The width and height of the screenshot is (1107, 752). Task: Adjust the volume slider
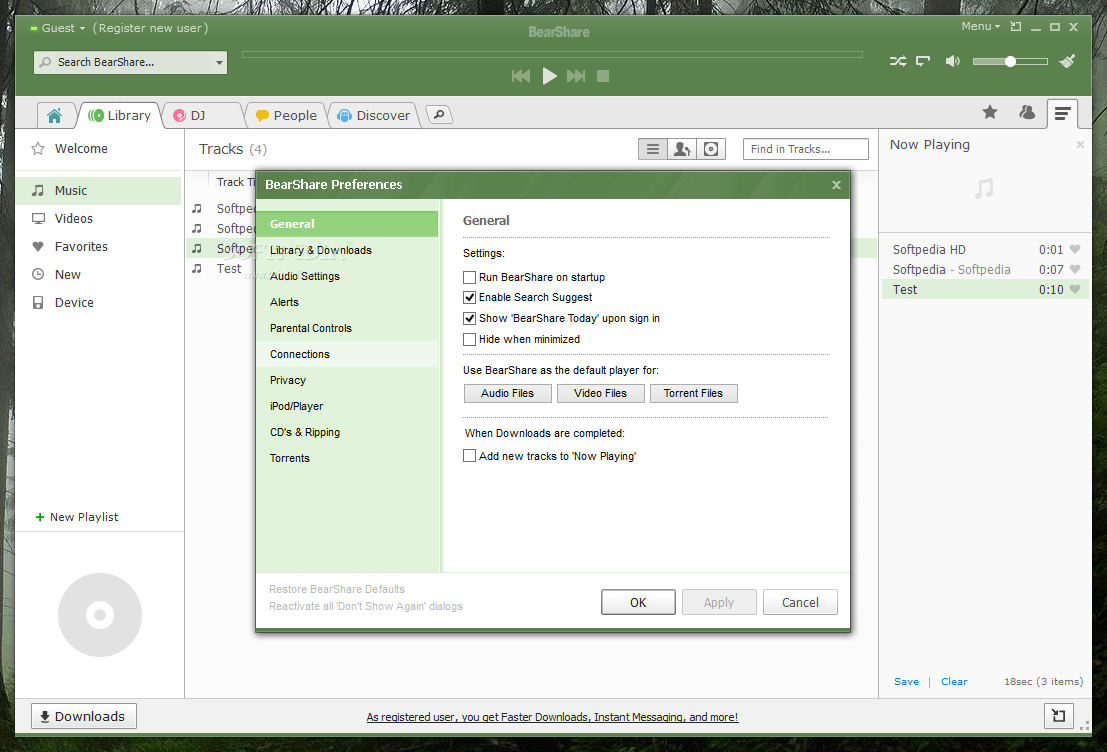(x=1010, y=61)
